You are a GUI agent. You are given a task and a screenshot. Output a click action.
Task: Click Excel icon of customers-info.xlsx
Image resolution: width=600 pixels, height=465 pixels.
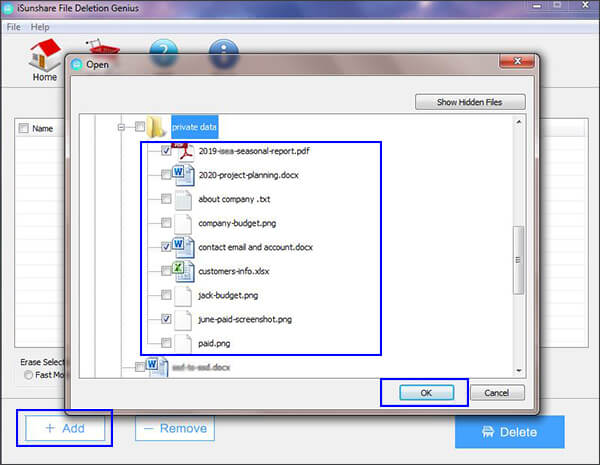(x=183, y=271)
